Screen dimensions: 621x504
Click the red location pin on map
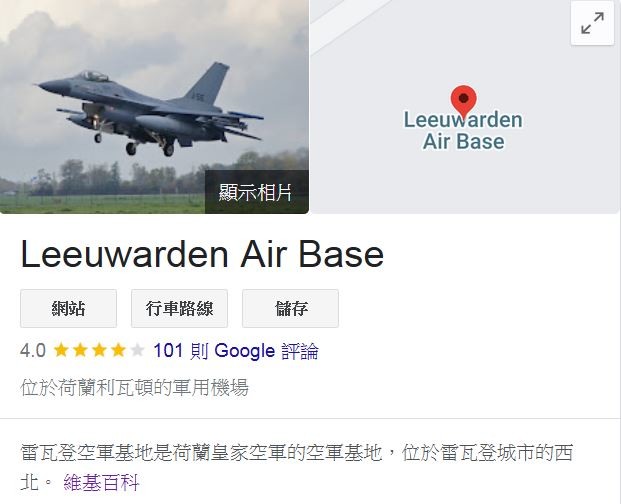coord(463,102)
